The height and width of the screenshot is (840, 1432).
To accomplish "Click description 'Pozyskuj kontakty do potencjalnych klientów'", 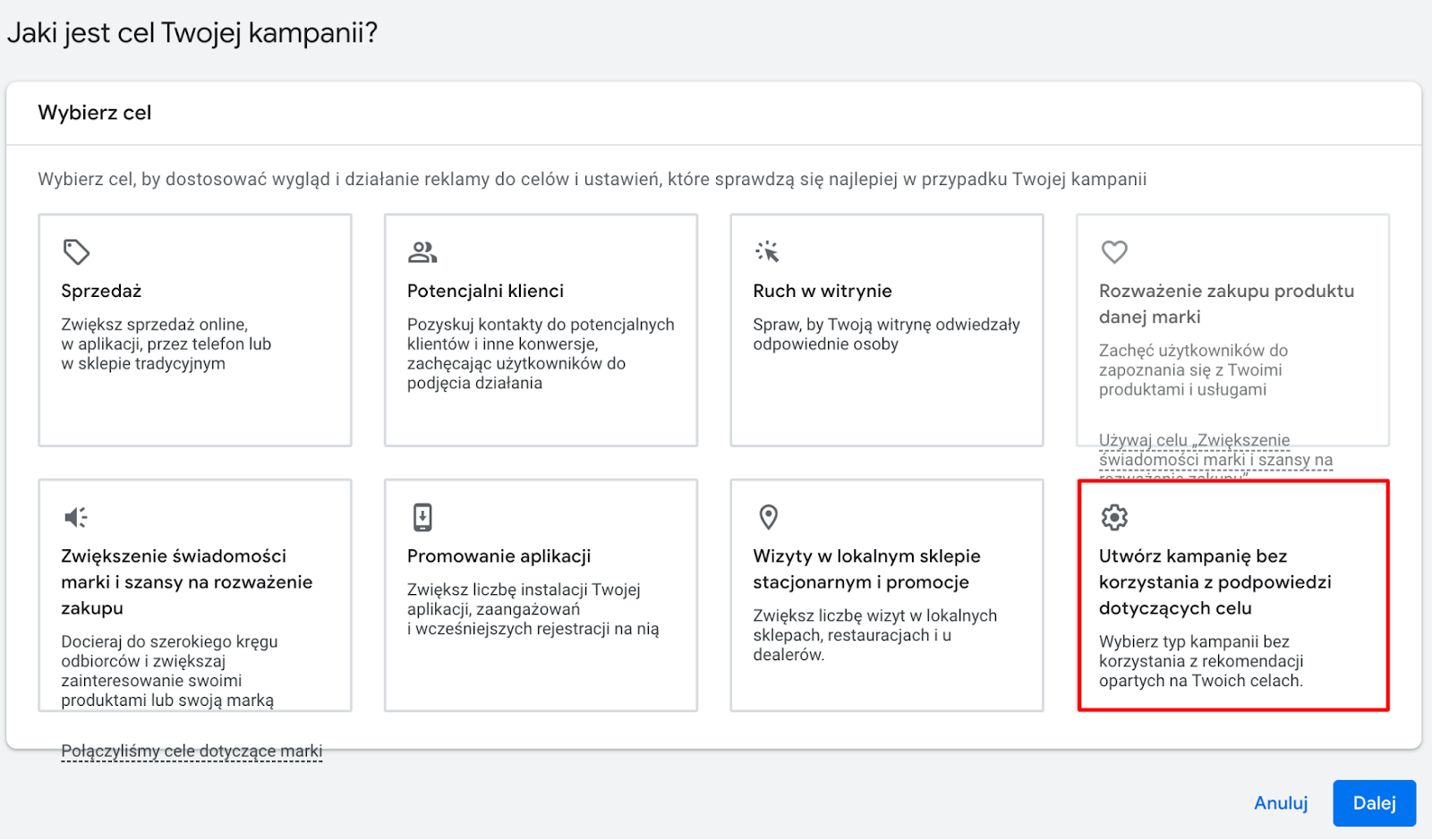I will pyautogui.click(x=541, y=353).
